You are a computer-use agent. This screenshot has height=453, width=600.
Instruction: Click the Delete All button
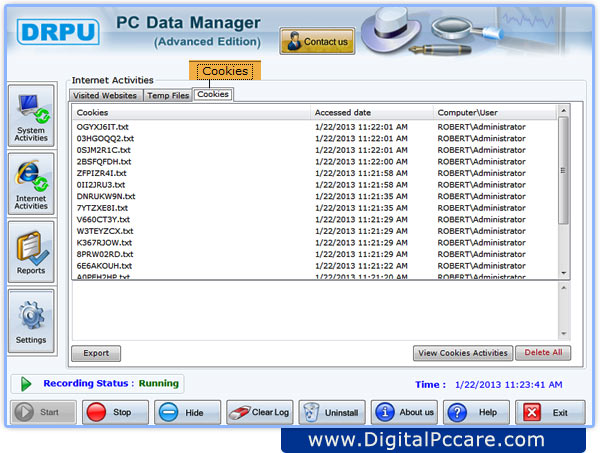(x=543, y=352)
